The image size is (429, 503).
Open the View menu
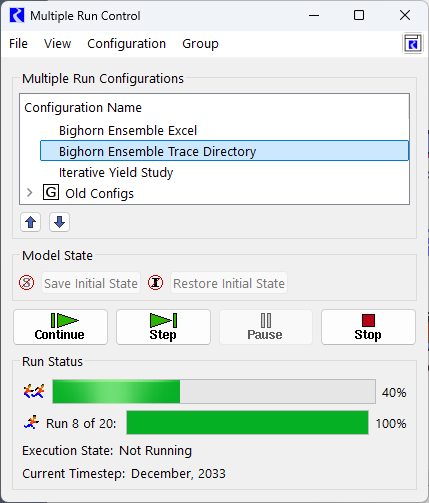58,44
